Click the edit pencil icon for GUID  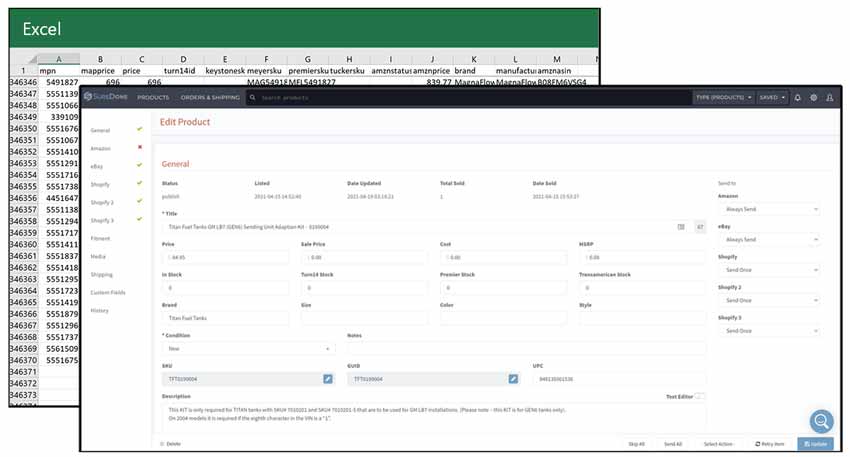pyautogui.click(x=513, y=379)
